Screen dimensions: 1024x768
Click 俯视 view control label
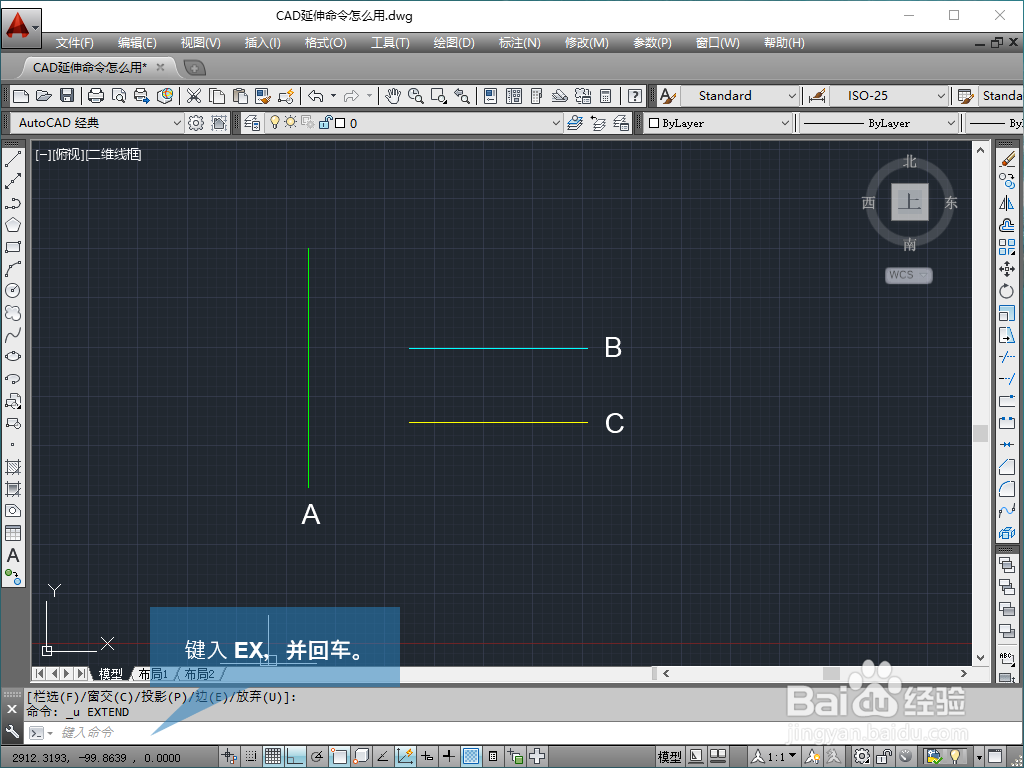tap(69, 155)
